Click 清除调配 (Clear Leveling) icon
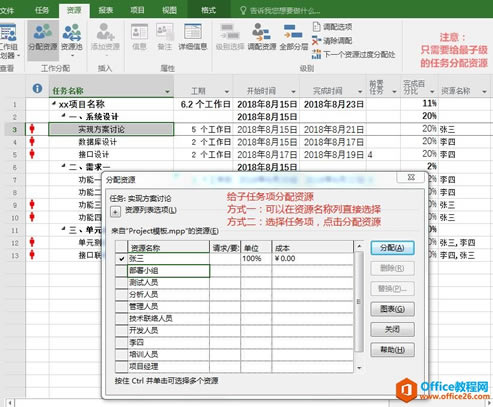The height and width of the screenshot is (407, 493). (316, 41)
